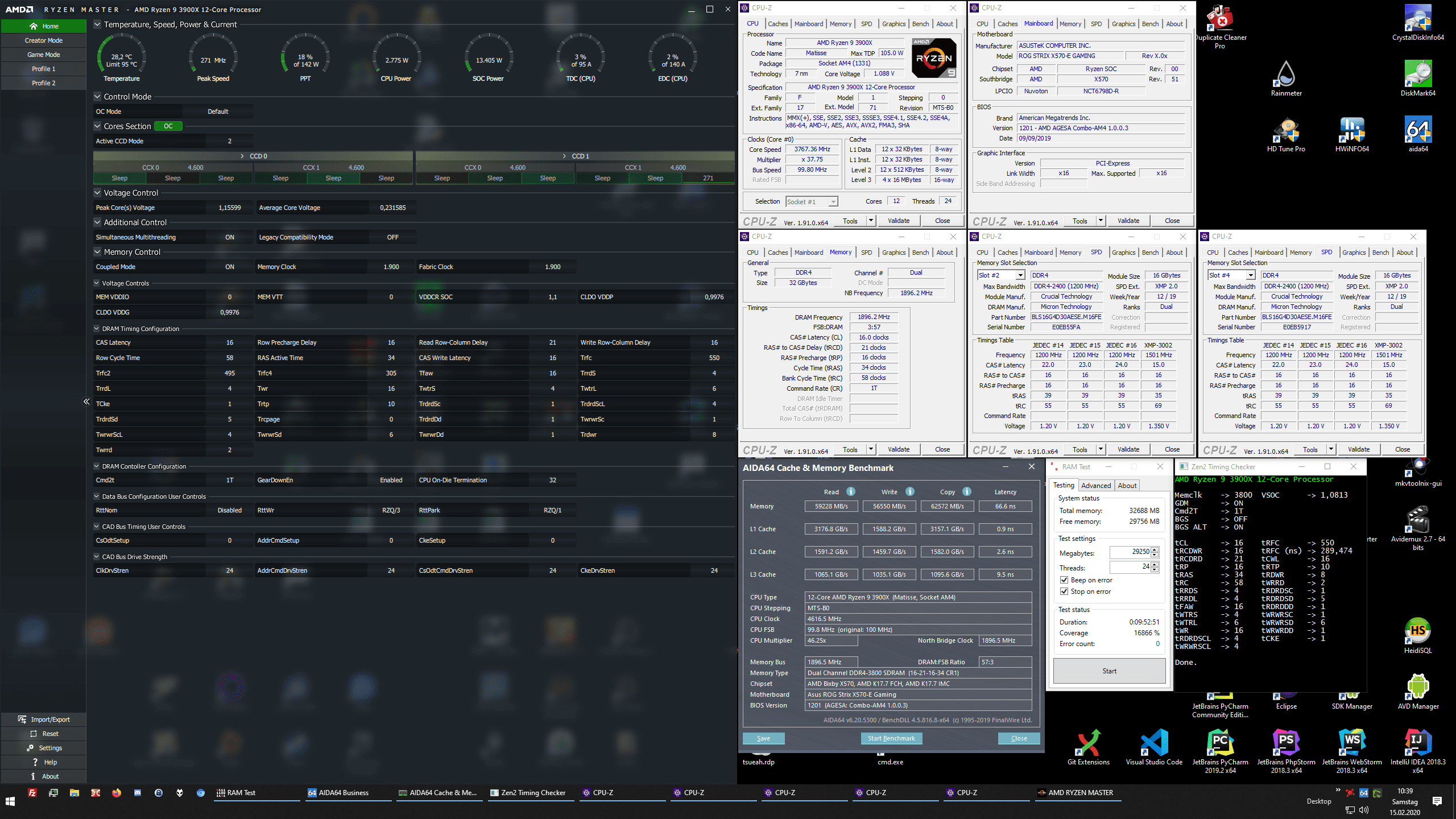Open JetBrains PyCharm 2019.2 desktop icon
The image size is (1456, 819).
tap(1220, 751)
